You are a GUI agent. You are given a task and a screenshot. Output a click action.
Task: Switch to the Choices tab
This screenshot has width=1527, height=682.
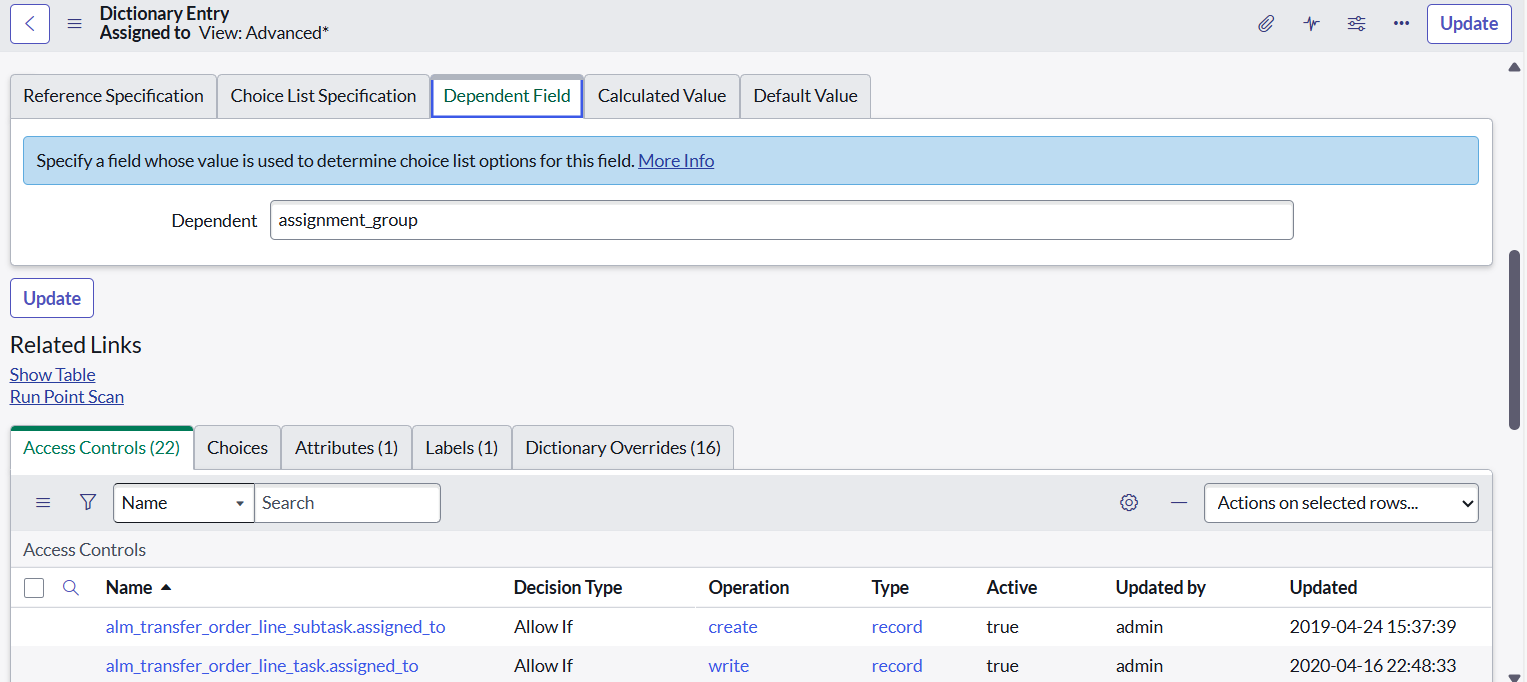(237, 447)
